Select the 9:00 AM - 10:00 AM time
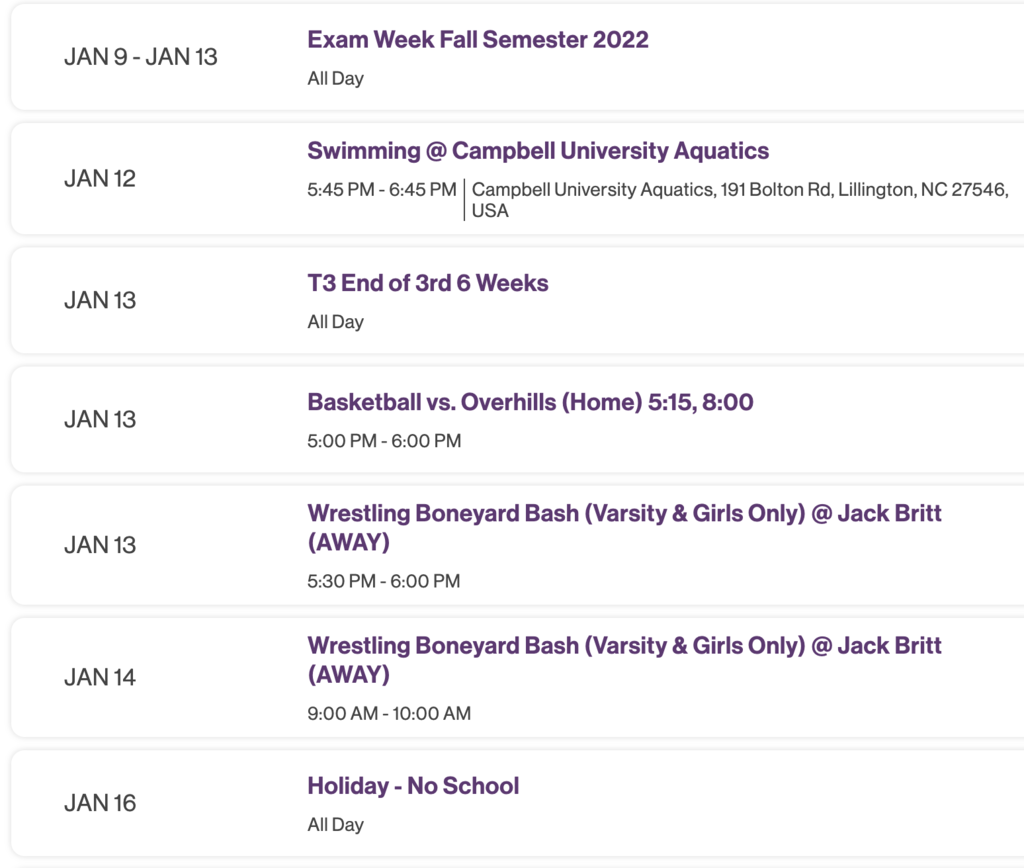The height and width of the screenshot is (868, 1024). (x=390, y=715)
